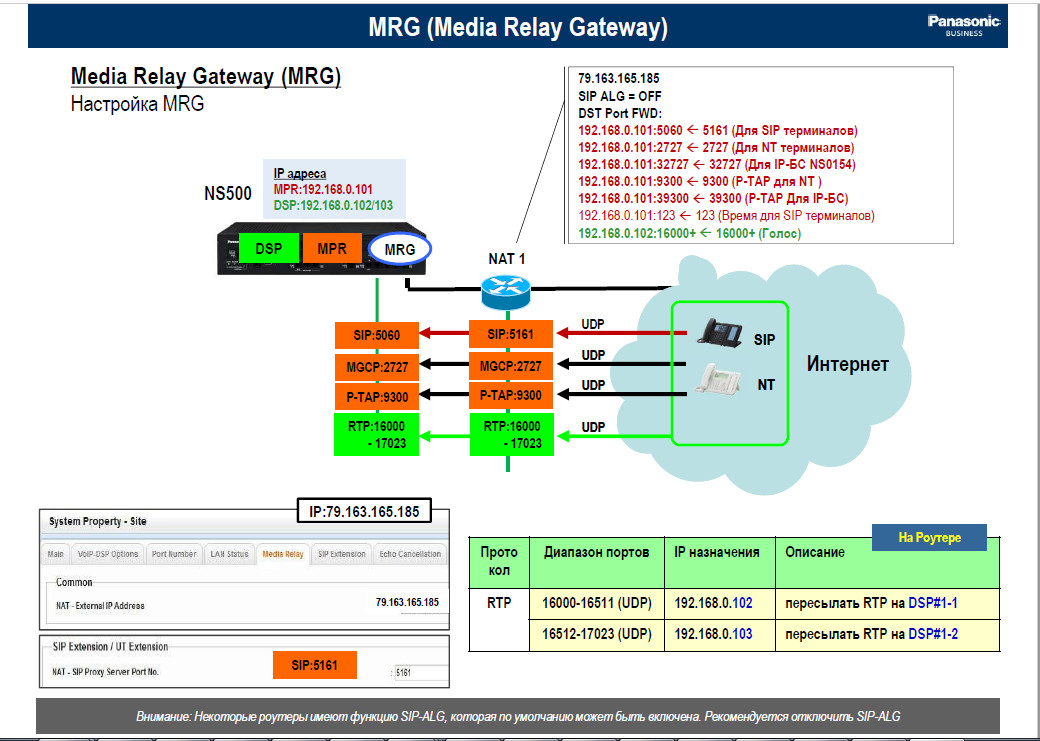This screenshot has height=741, width=1040.
Task: Switch to the LAN Status tab
Action: pos(229,554)
